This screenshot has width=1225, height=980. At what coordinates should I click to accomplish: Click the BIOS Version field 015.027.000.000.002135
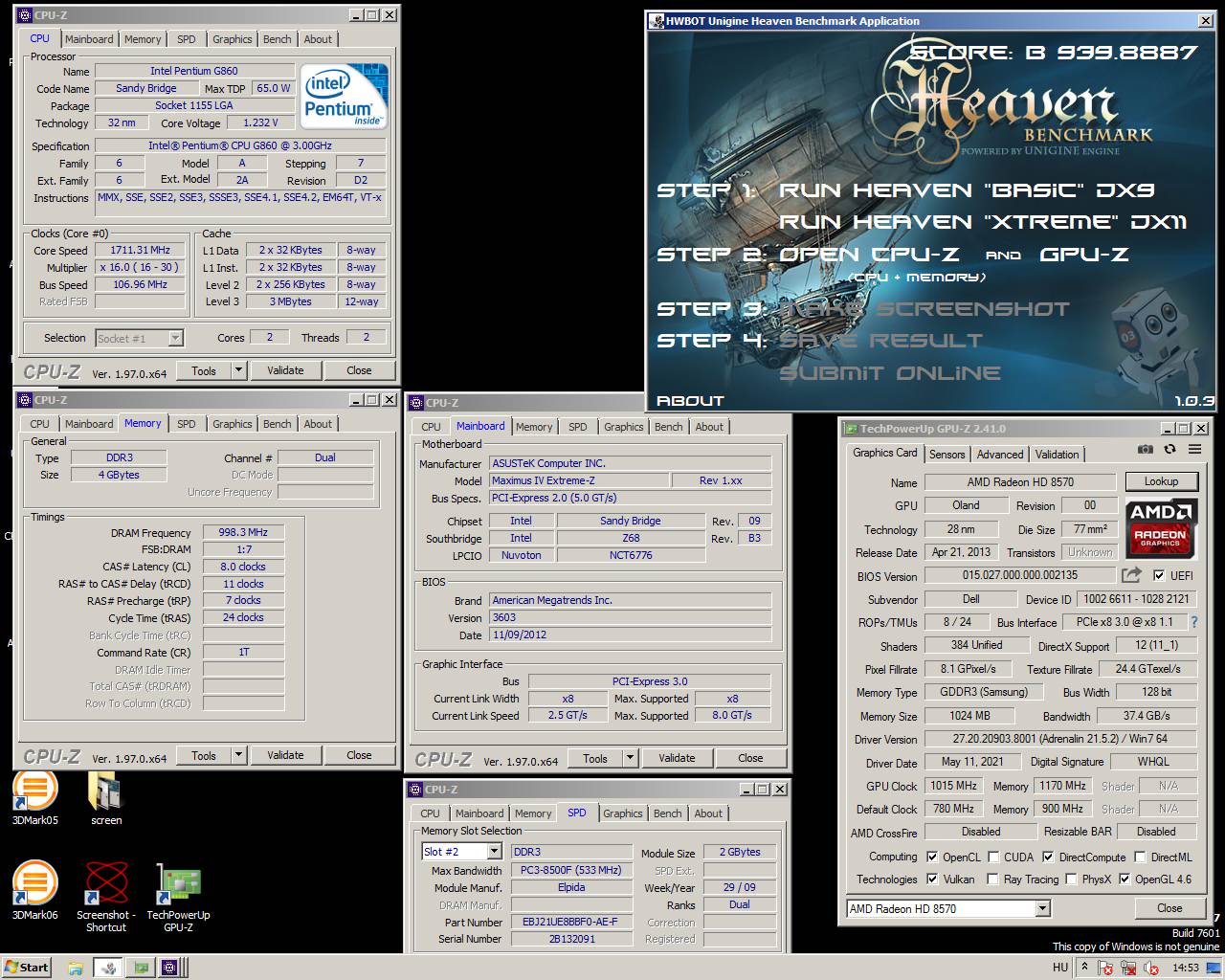[1020, 575]
